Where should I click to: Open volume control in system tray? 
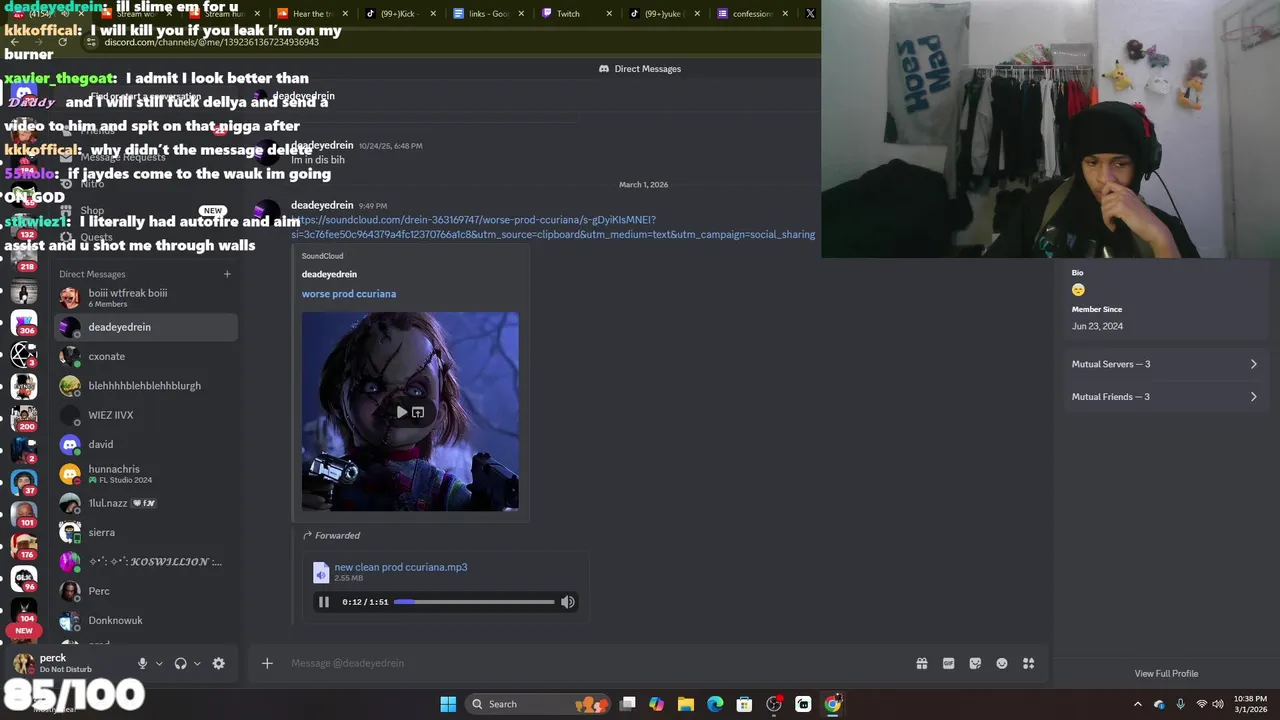pyautogui.click(x=1218, y=704)
